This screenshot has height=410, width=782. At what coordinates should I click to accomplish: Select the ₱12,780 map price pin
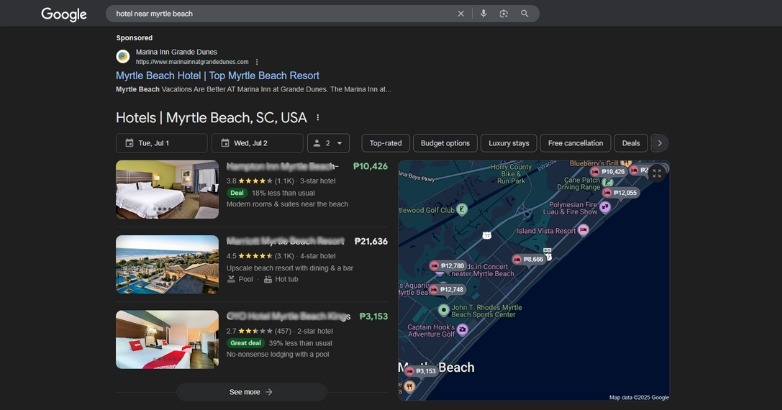[x=447, y=266]
